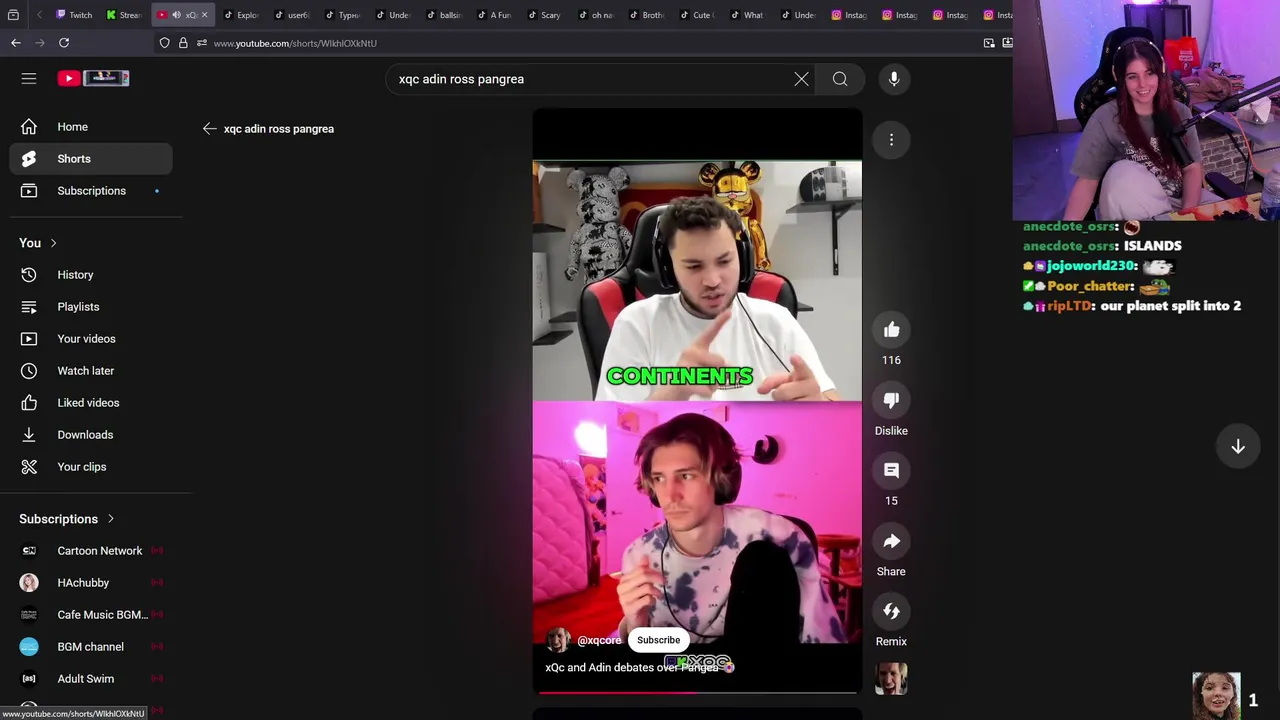Open the Short's three-dot more menu
Image resolution: width=1280 pixels, height=720 pixels.
pyautogui.click(x=891, y=140)
